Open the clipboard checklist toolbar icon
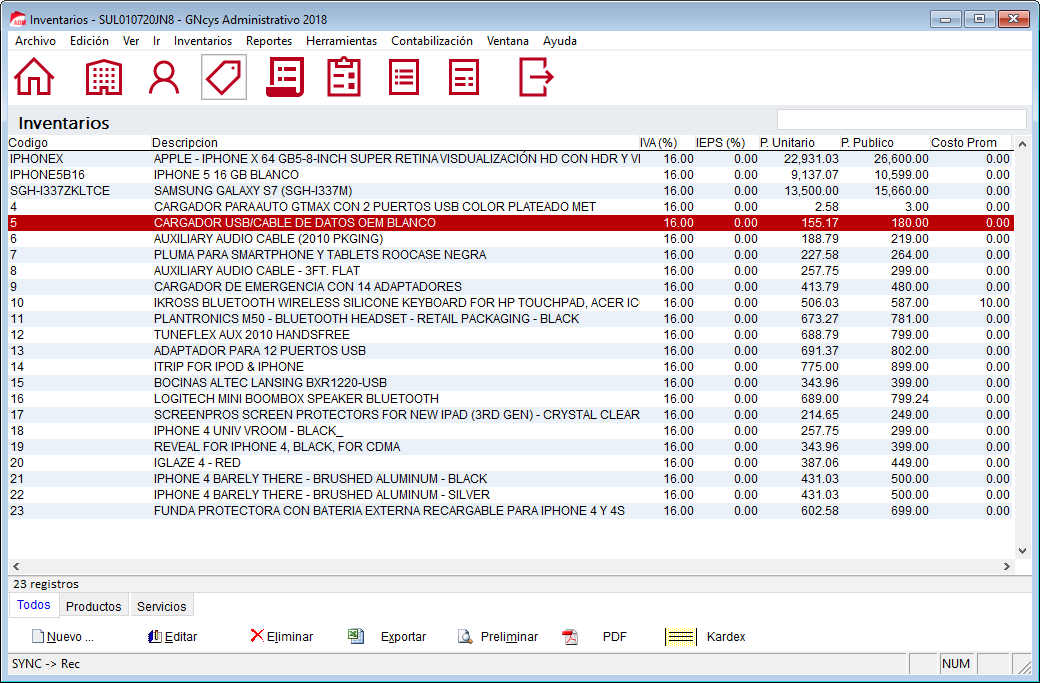The width and height of the screenshot is (1040, 683). [344, 77]
